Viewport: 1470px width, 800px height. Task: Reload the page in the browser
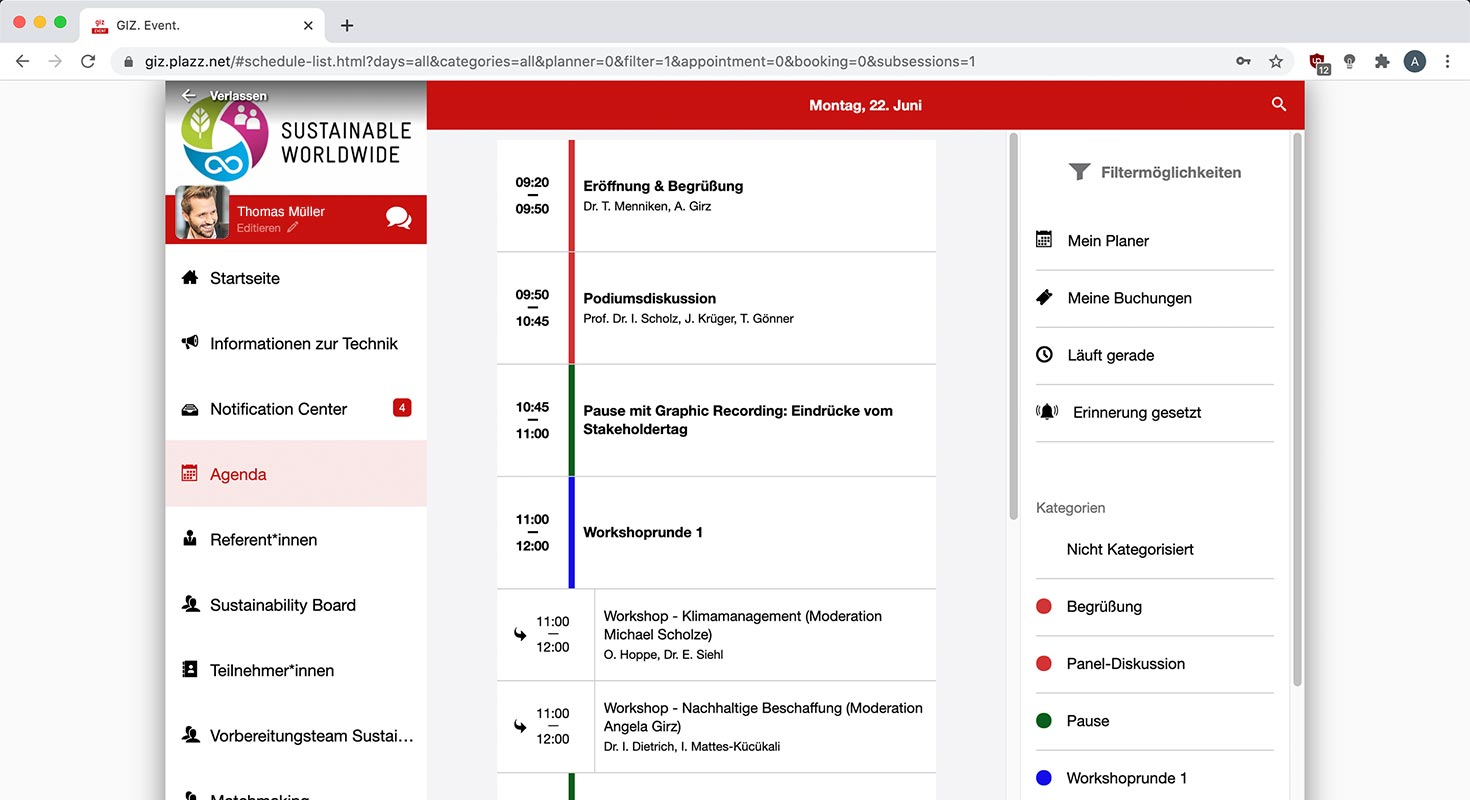coord(88,61)
